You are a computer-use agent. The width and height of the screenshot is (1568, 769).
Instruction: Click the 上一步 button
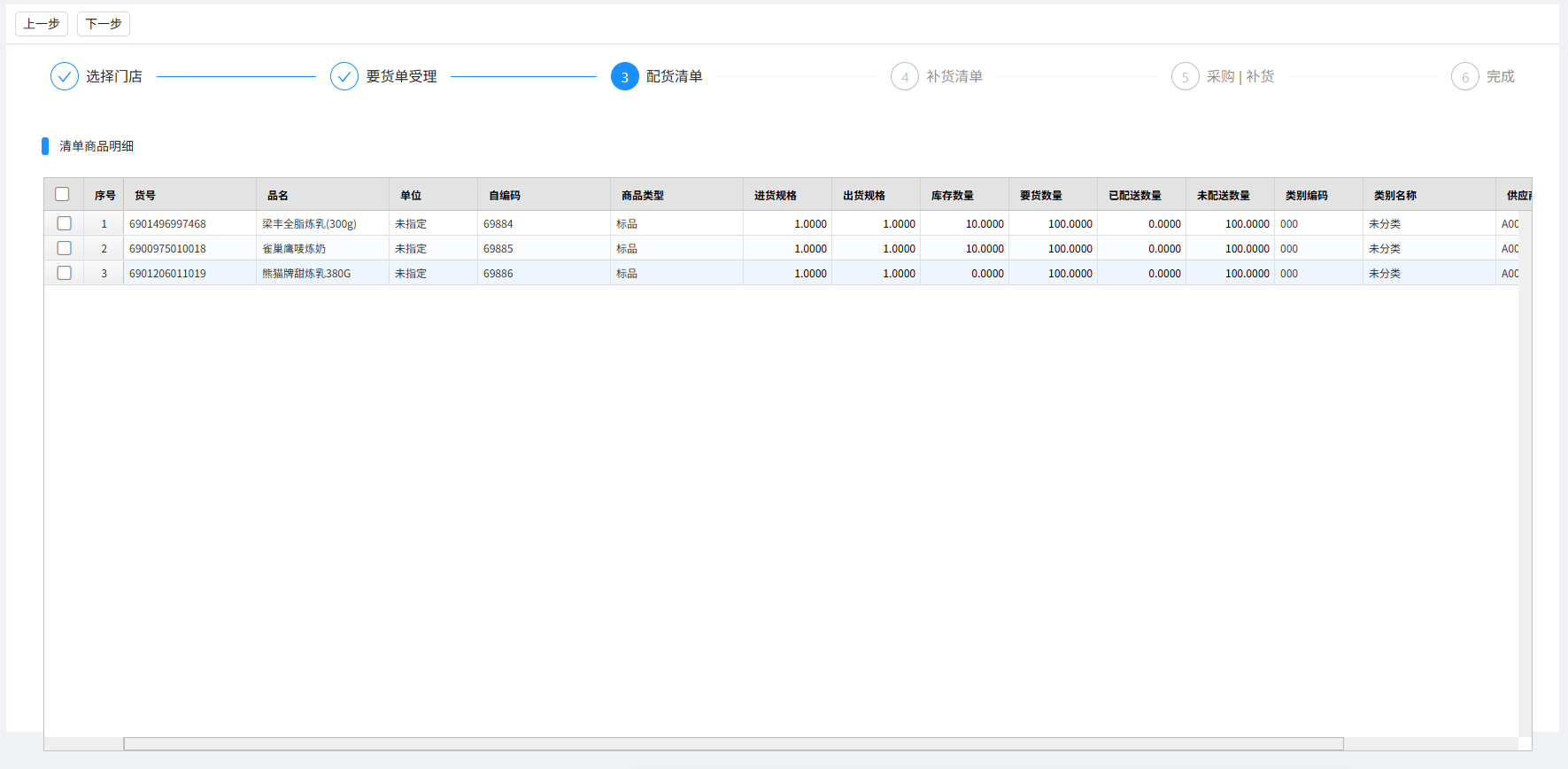tap(42, 24)
